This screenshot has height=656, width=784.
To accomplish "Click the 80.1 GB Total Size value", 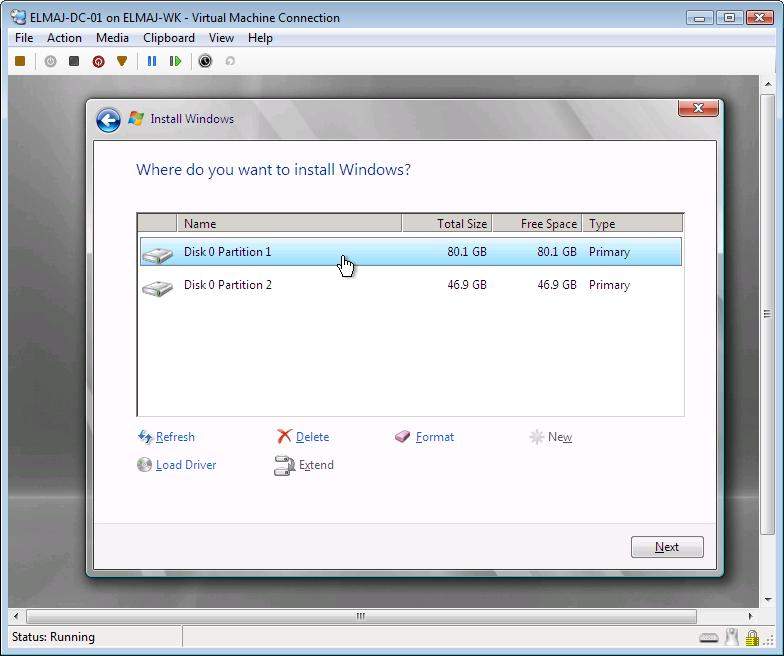I will (x=466, y=252).
